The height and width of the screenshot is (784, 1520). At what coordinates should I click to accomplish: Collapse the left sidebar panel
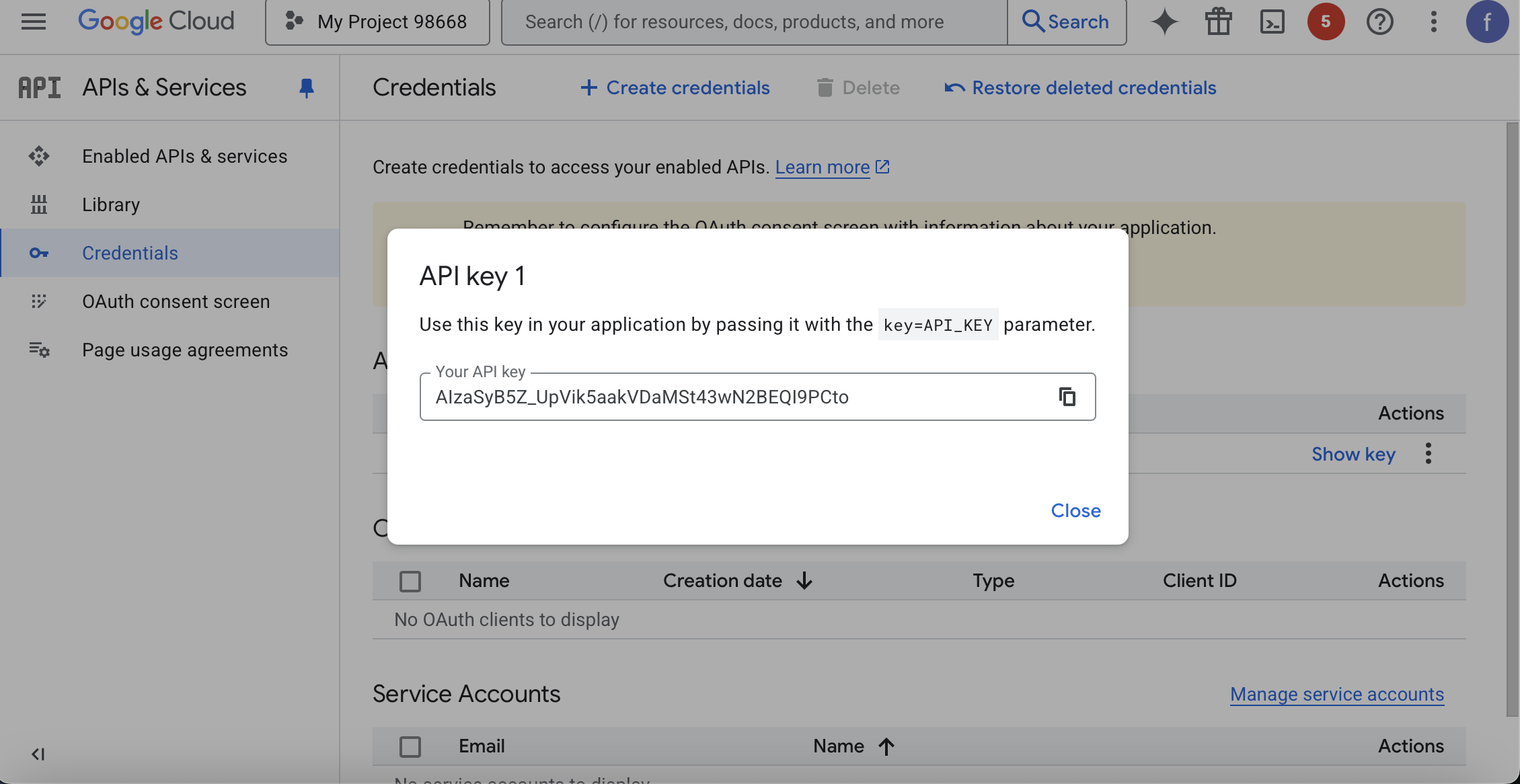point(38,754)
